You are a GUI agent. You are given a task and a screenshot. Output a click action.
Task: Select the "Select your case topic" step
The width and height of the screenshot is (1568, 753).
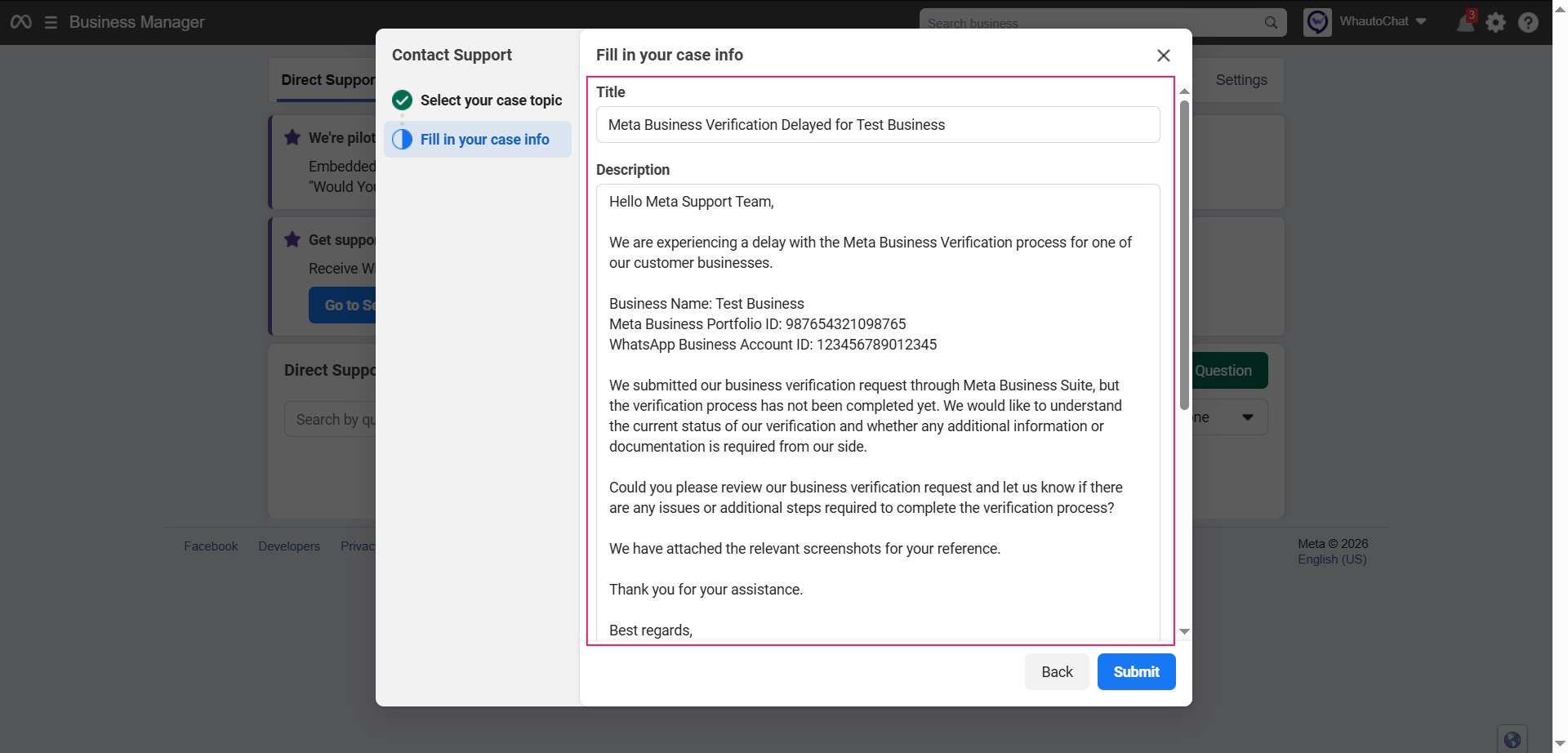tap(478, 100)
